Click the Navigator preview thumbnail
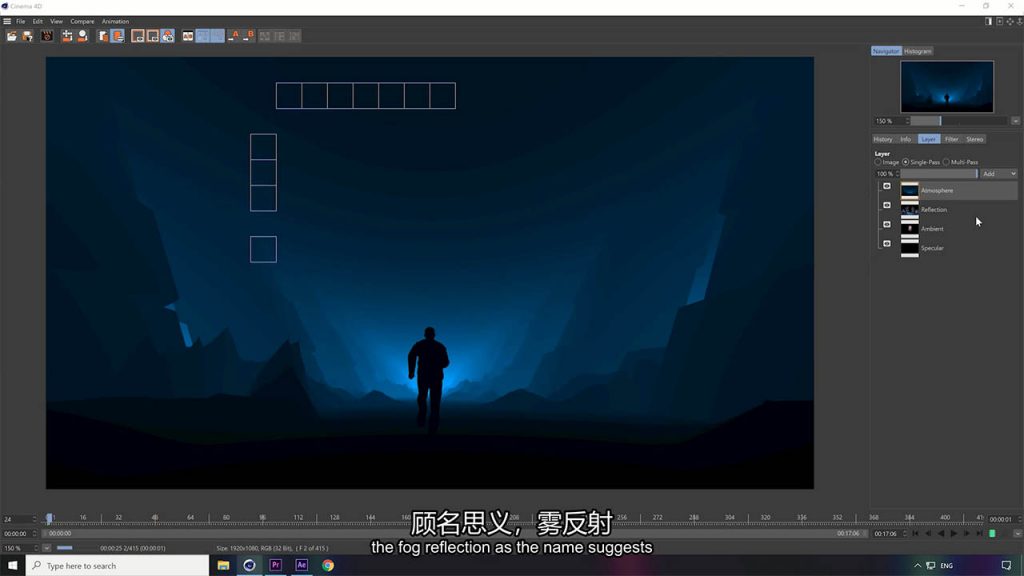 tap(947, 87)
